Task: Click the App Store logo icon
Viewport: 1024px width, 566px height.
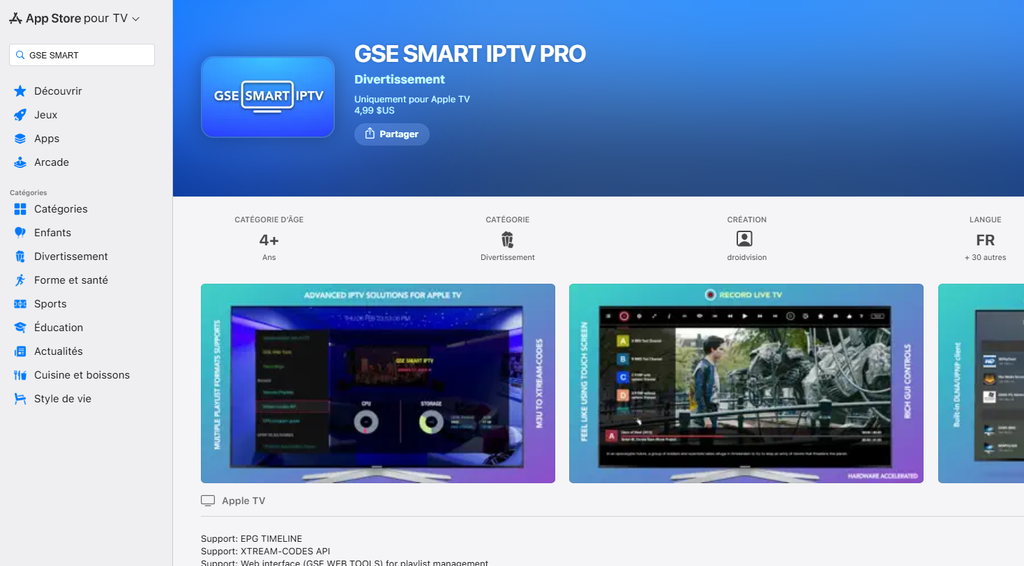Action: pyautogui.click(x=15, y=18)
